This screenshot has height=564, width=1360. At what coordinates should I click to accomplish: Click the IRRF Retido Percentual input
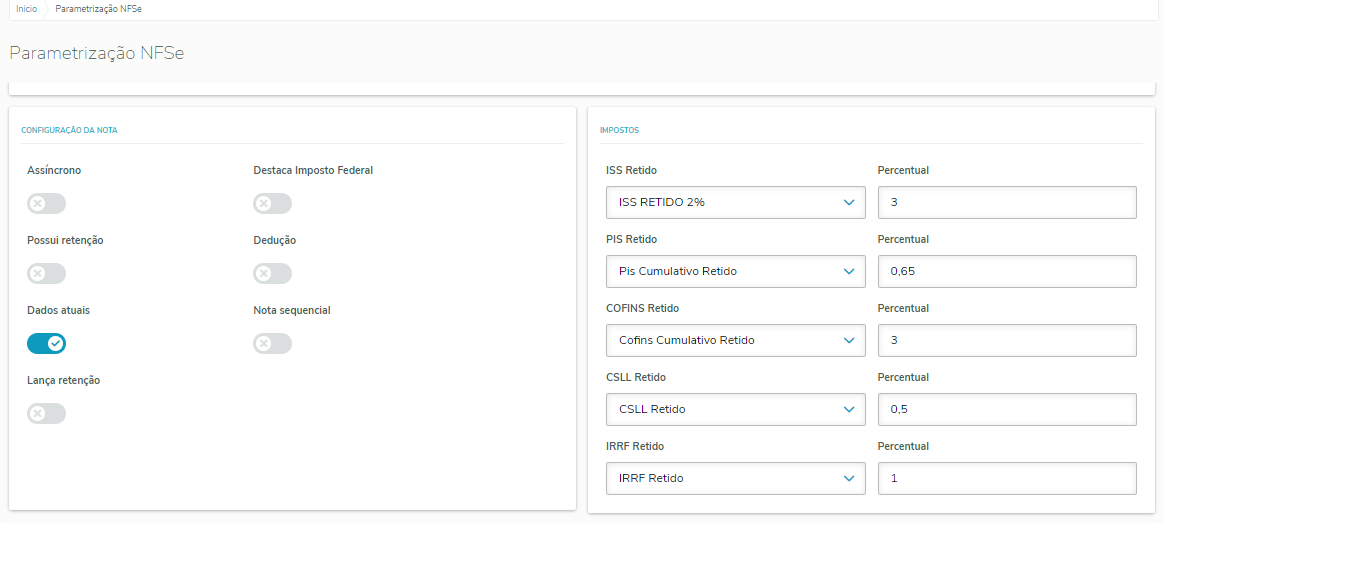coord(1007,478)
